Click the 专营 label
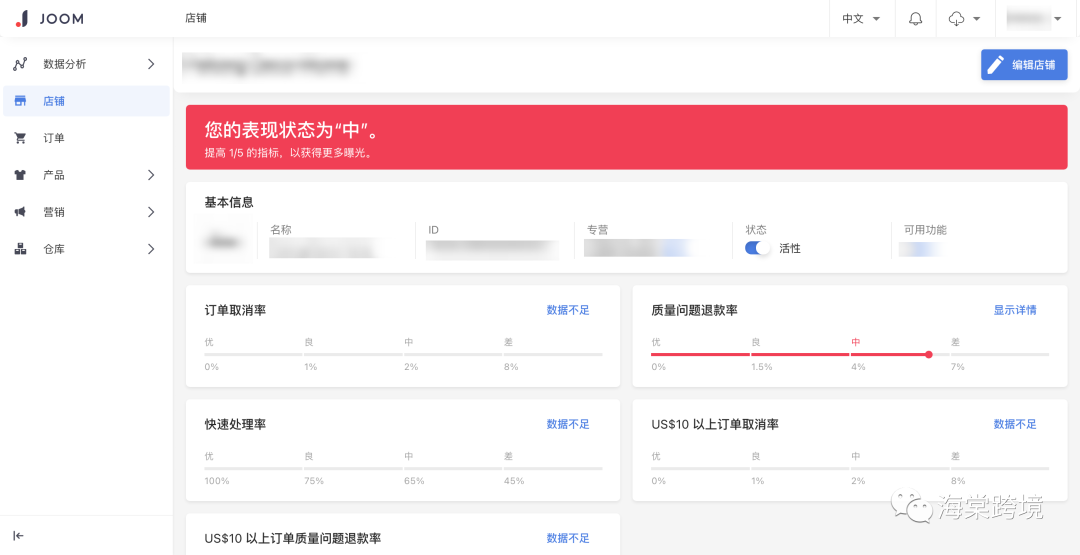The width and height of the screenshot is (1080, 555). (x=597, y=230)
